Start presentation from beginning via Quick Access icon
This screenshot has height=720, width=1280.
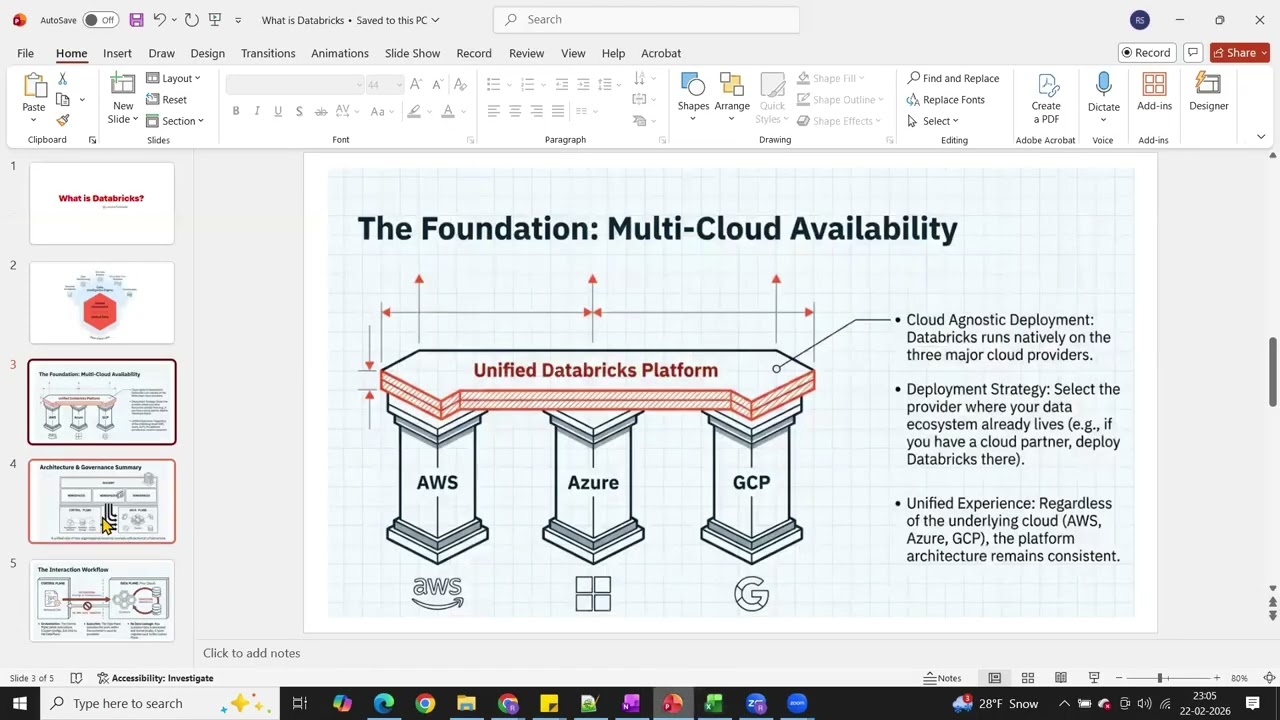click(x=215, y=20)
